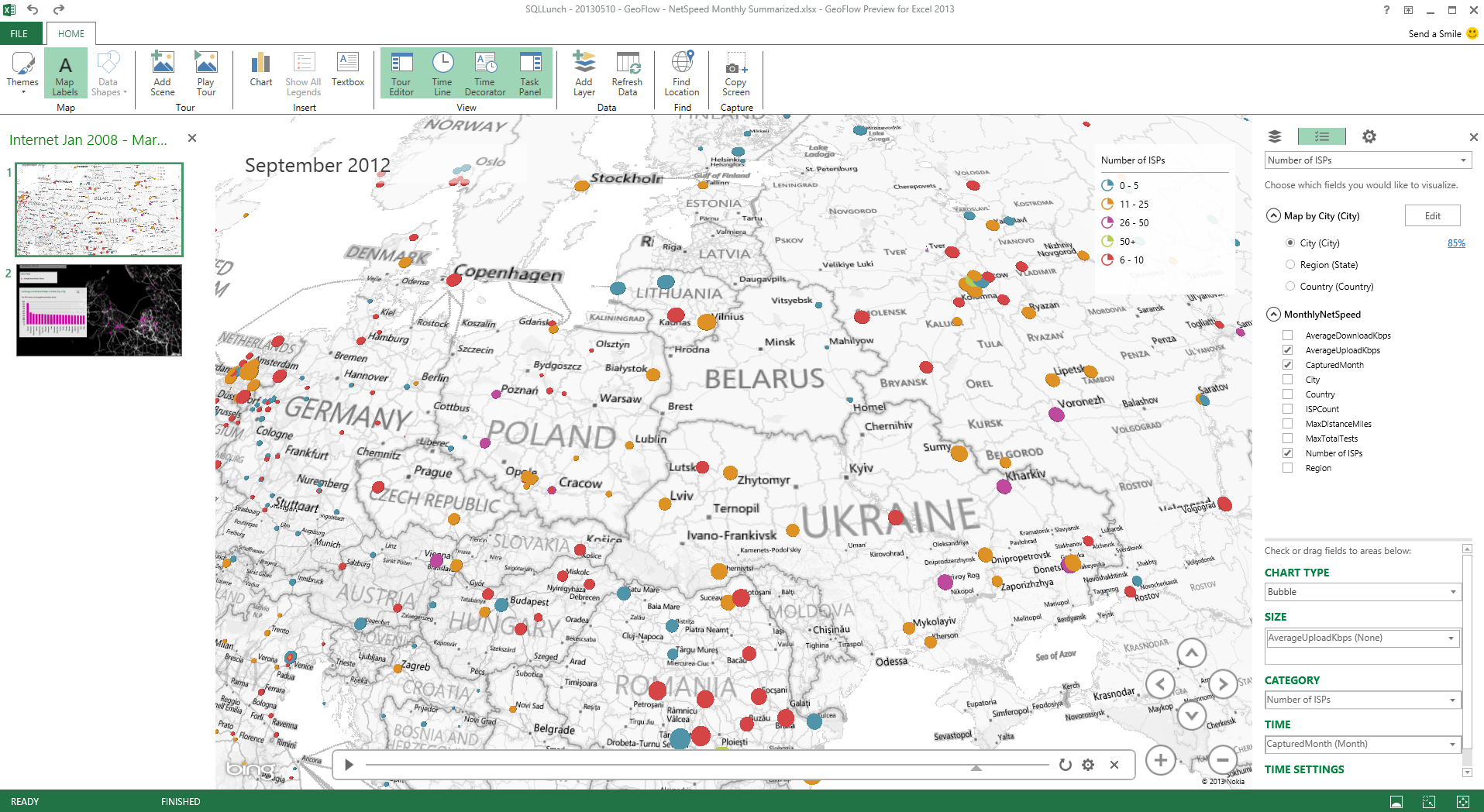Insert a Textbox
This screenshot has width=1484, height=812.
coord(348,70)
